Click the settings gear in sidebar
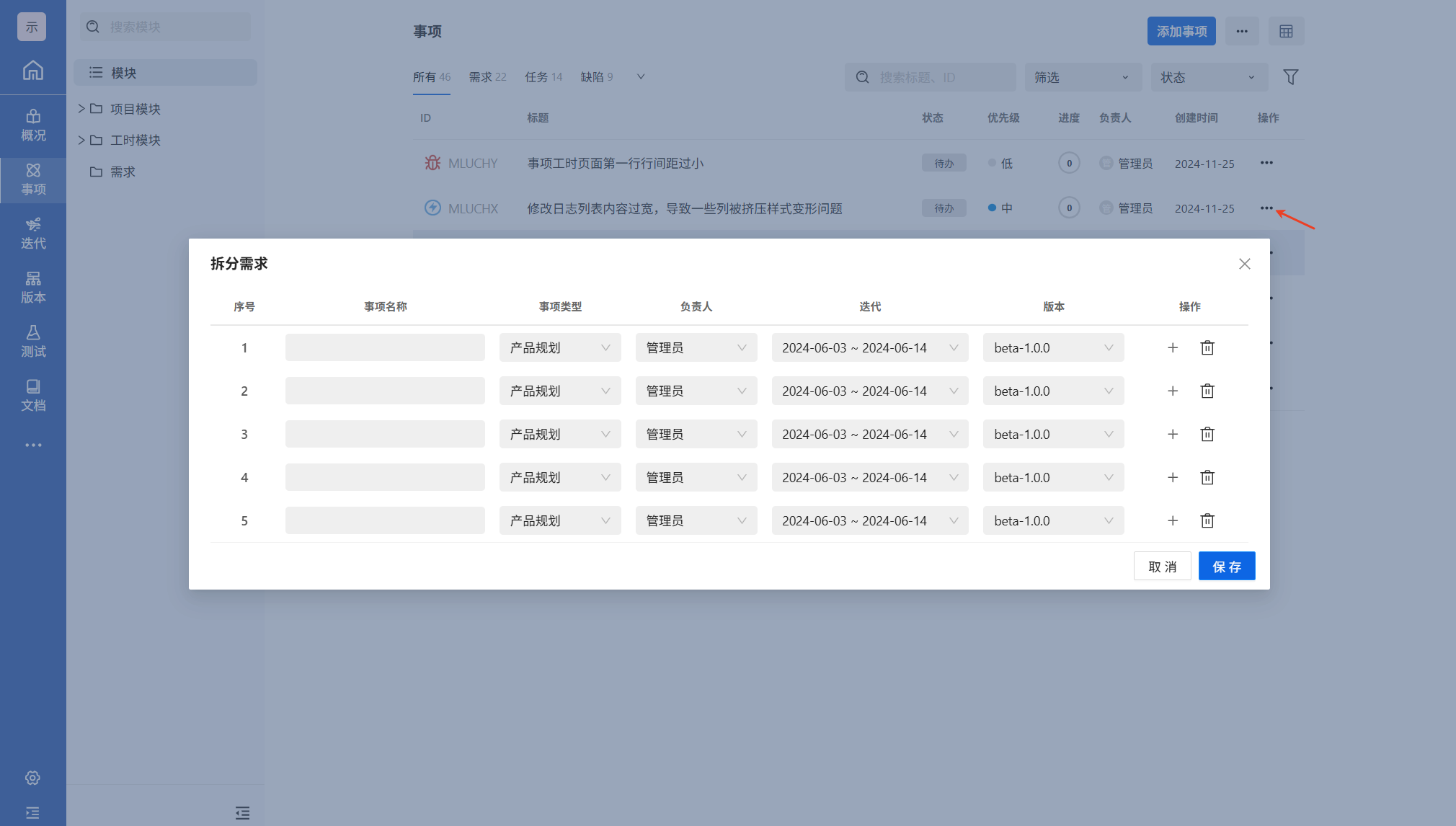Image resolution: width=1456 pixels, height=826 pixels. click(x=32, y=778)
